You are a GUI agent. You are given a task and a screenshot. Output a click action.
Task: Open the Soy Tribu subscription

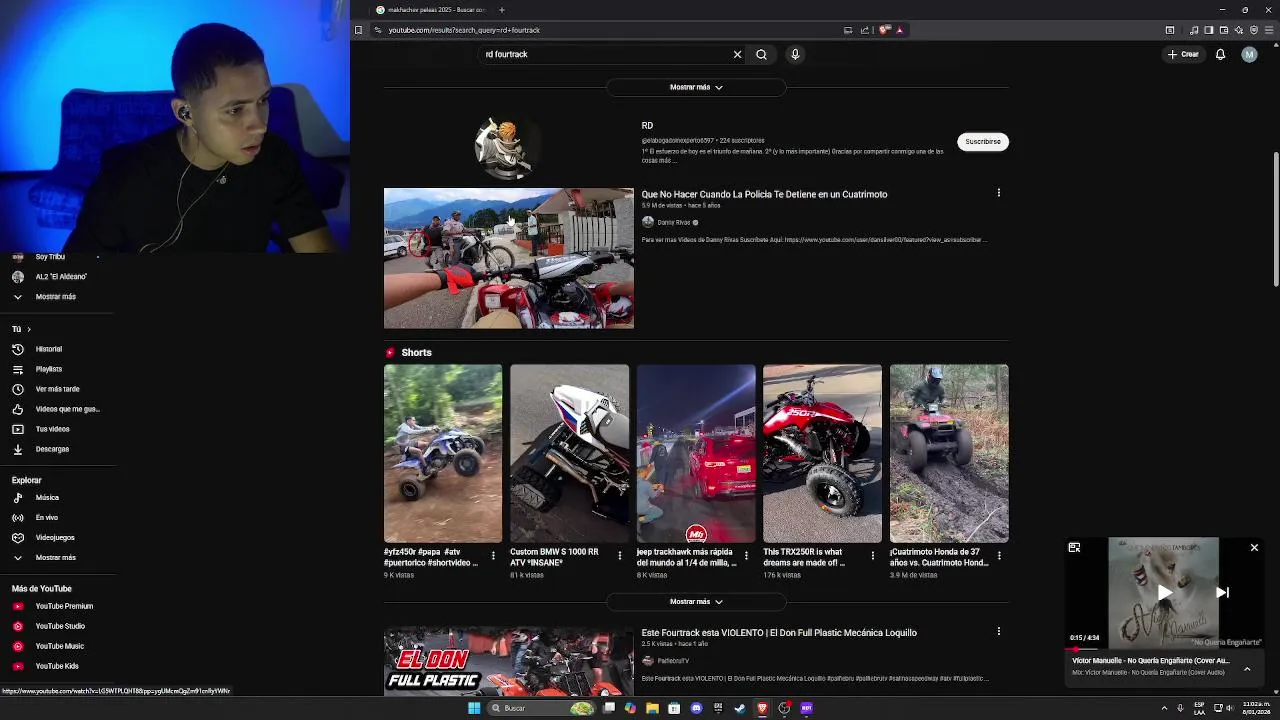coord(48,258)
